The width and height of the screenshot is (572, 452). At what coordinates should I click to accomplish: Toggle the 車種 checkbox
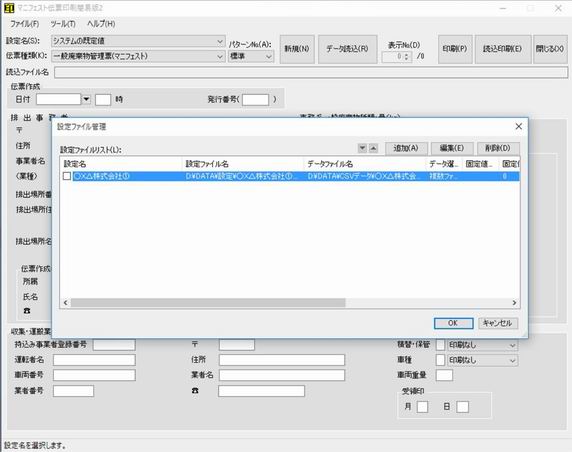(x=440, y=360)
